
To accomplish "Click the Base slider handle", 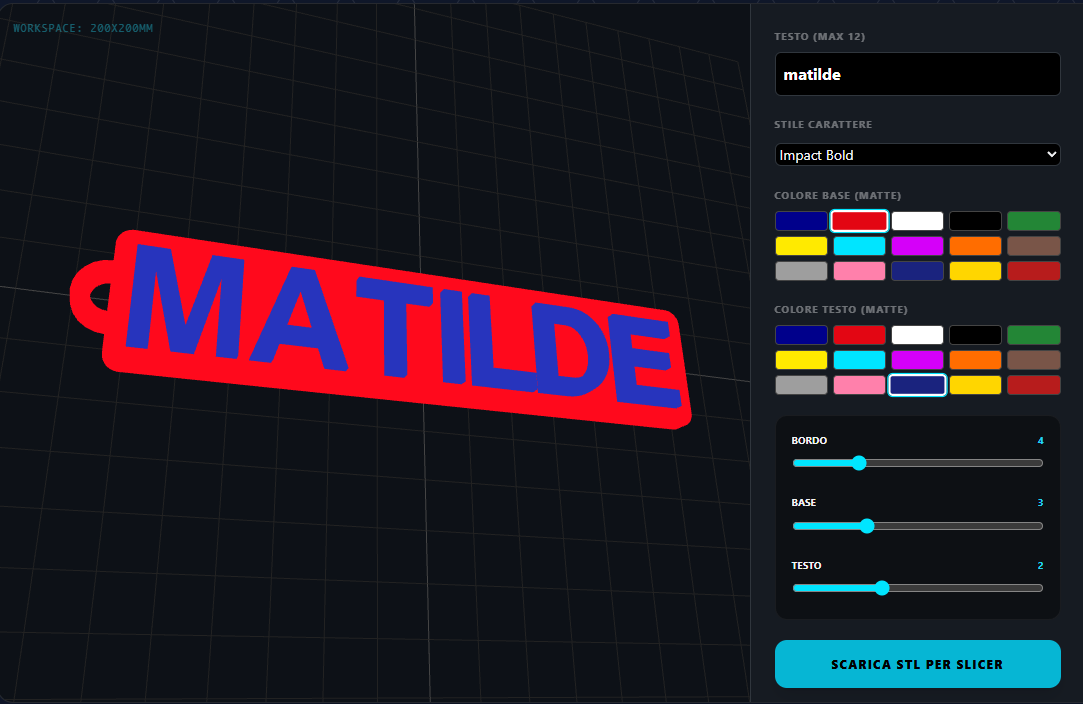I will tap(867, 526).
